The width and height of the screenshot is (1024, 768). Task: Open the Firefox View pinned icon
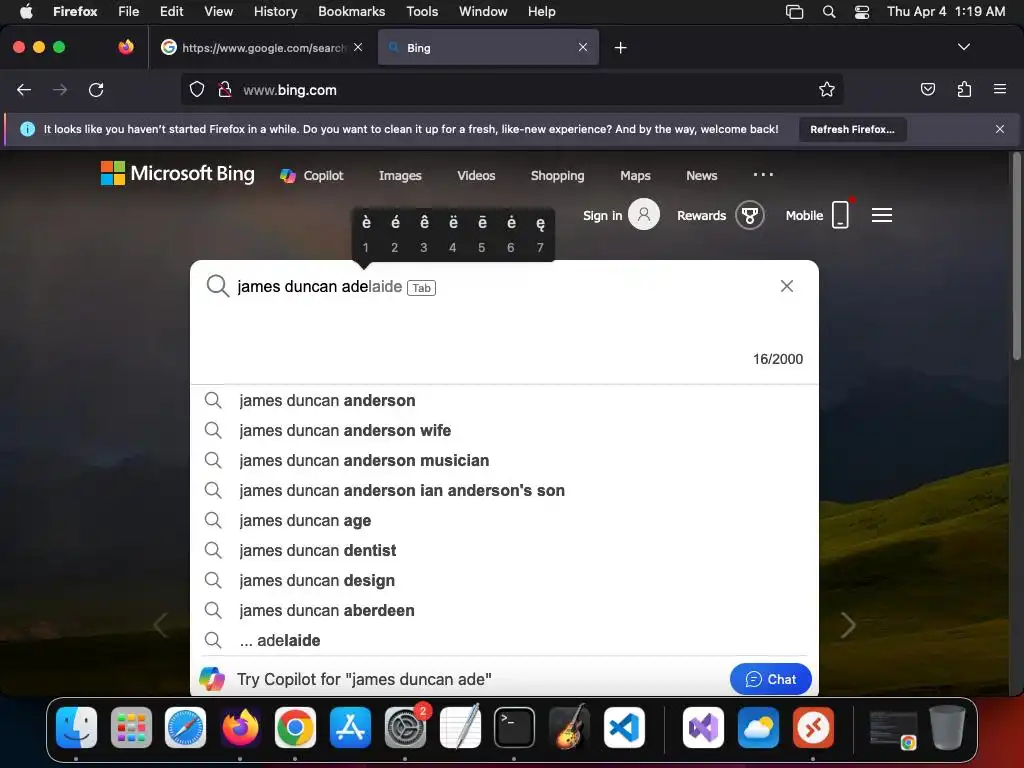126,47
